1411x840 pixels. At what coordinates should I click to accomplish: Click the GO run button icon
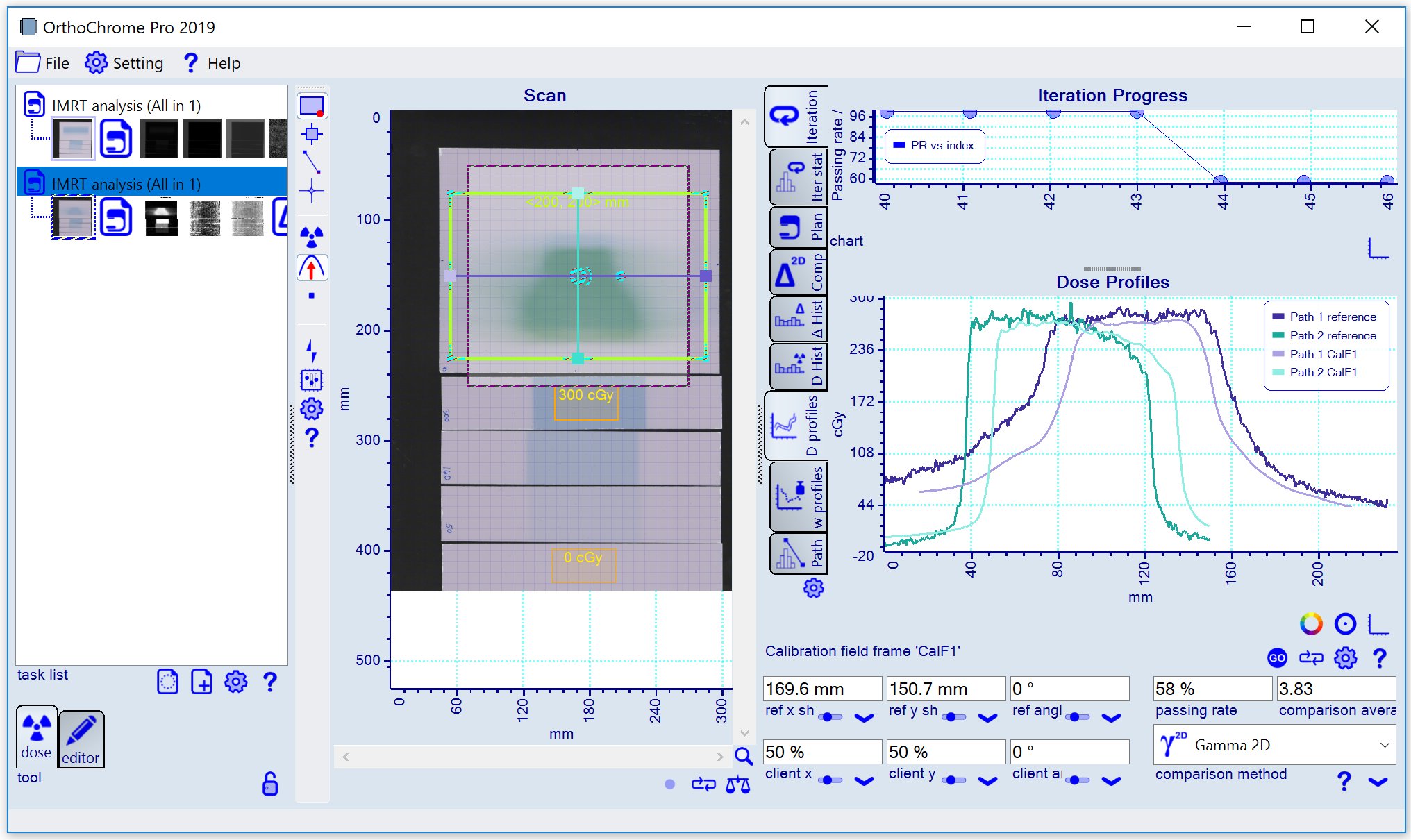coord(1277,657)
